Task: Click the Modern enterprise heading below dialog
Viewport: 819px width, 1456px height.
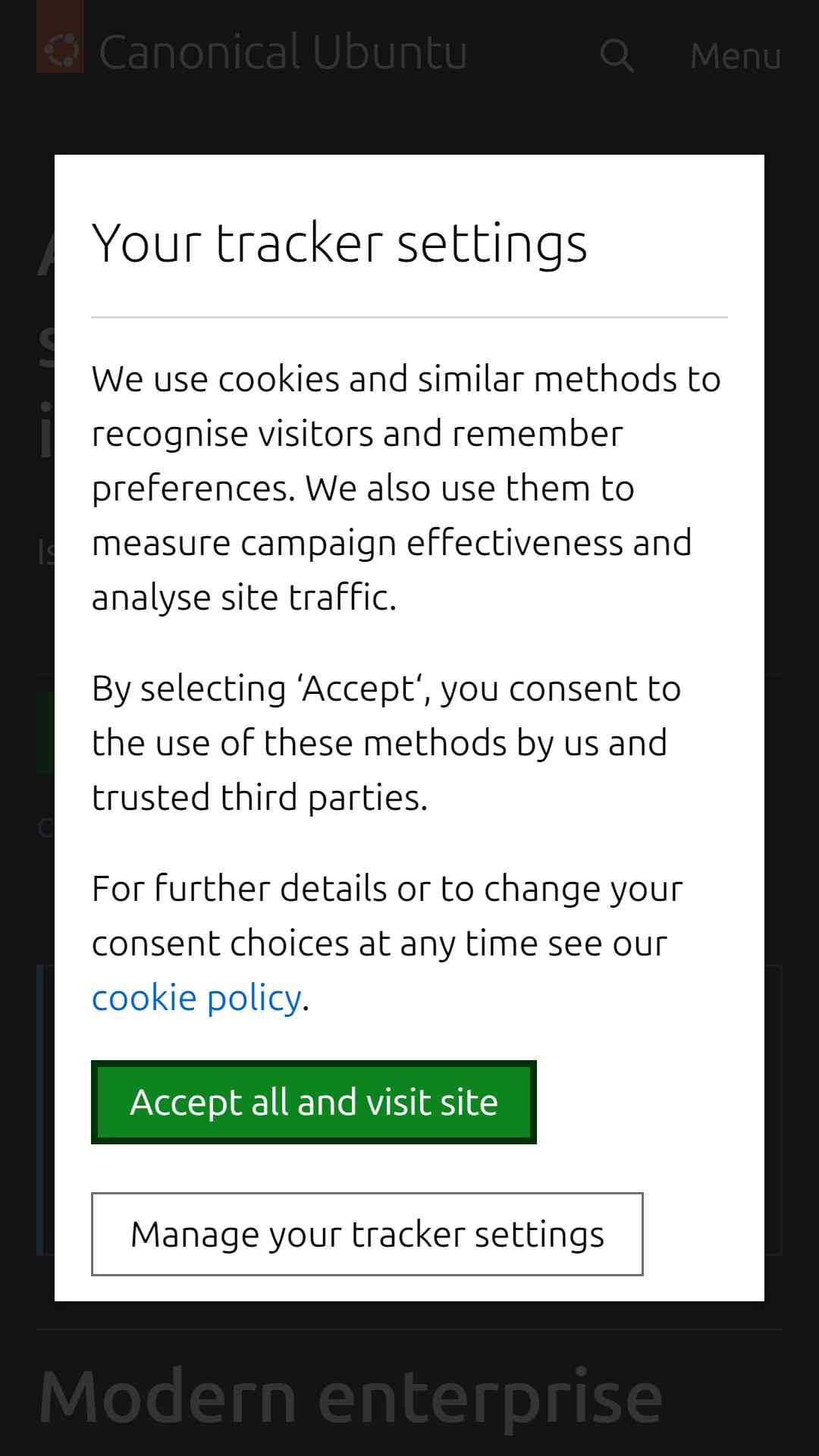Action: tap(350, 1398)
